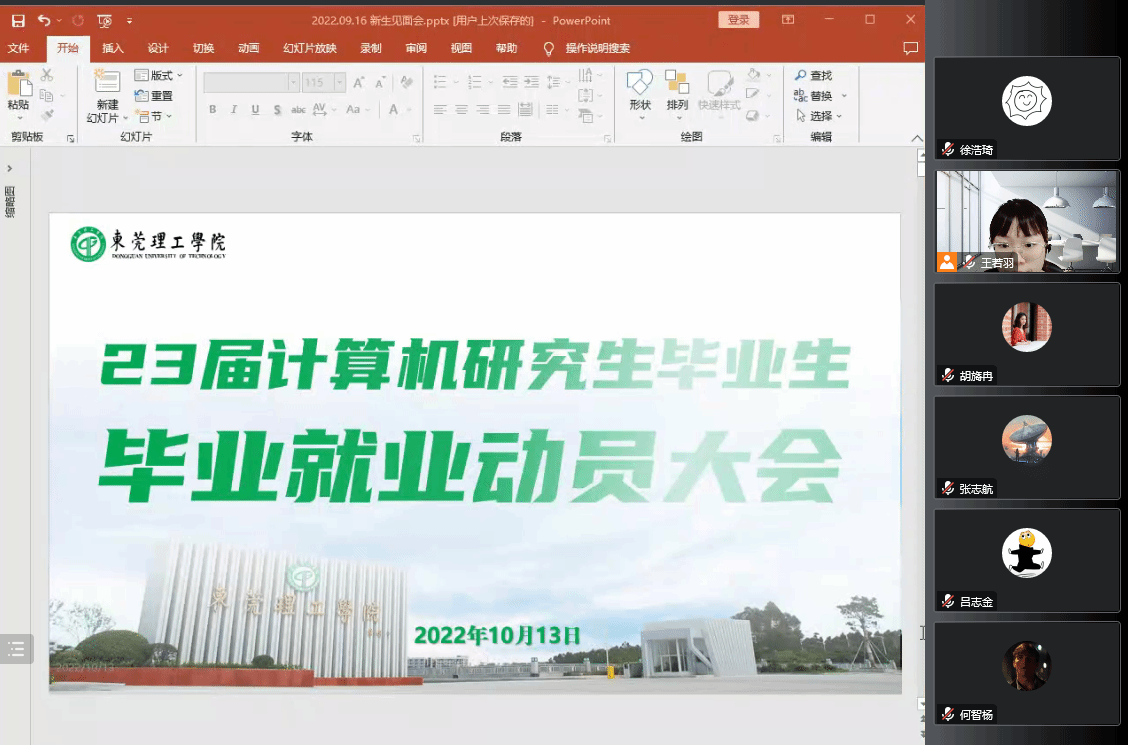Click the Reset (重置) button
This screenshot has height=745, width=1128.
point(154,96)
